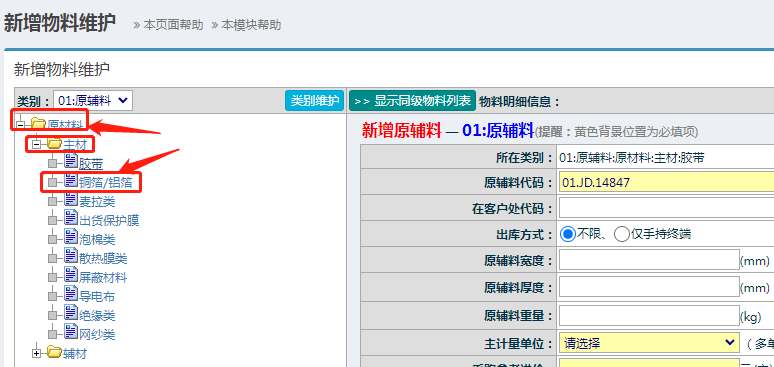Collapse the 主材 tree node
Screen dimensions: 774x367
coord(36,145)
